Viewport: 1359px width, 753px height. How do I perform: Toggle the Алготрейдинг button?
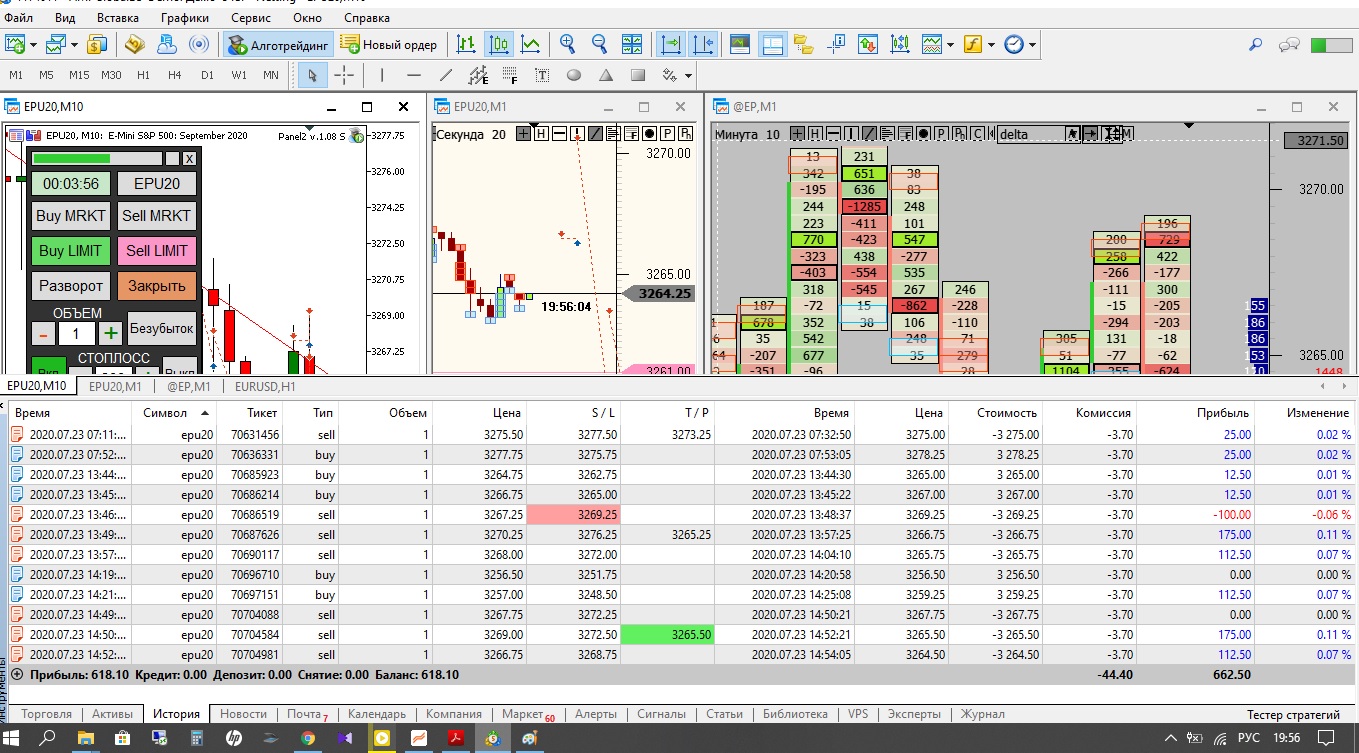click(x=278, y=44)
